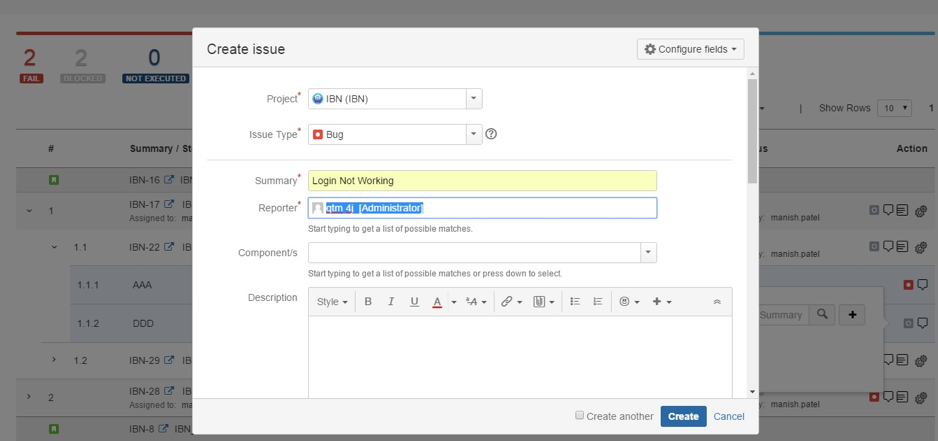Image resolution: width=938 pixels, height=441 pixels.
Task: Insert a bullet list
Action: pyautogui.click(x=575, y=302)
